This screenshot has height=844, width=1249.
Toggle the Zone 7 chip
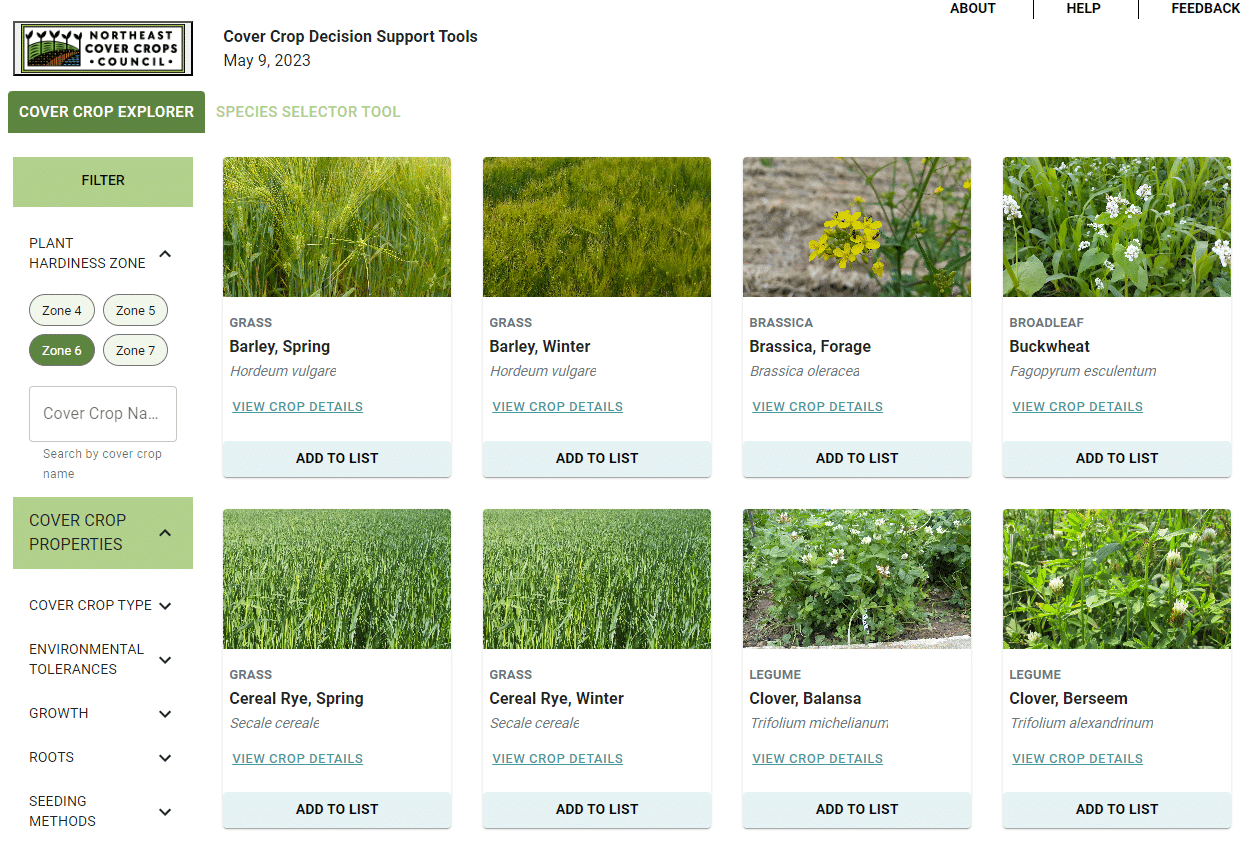(x=135, y=351)
